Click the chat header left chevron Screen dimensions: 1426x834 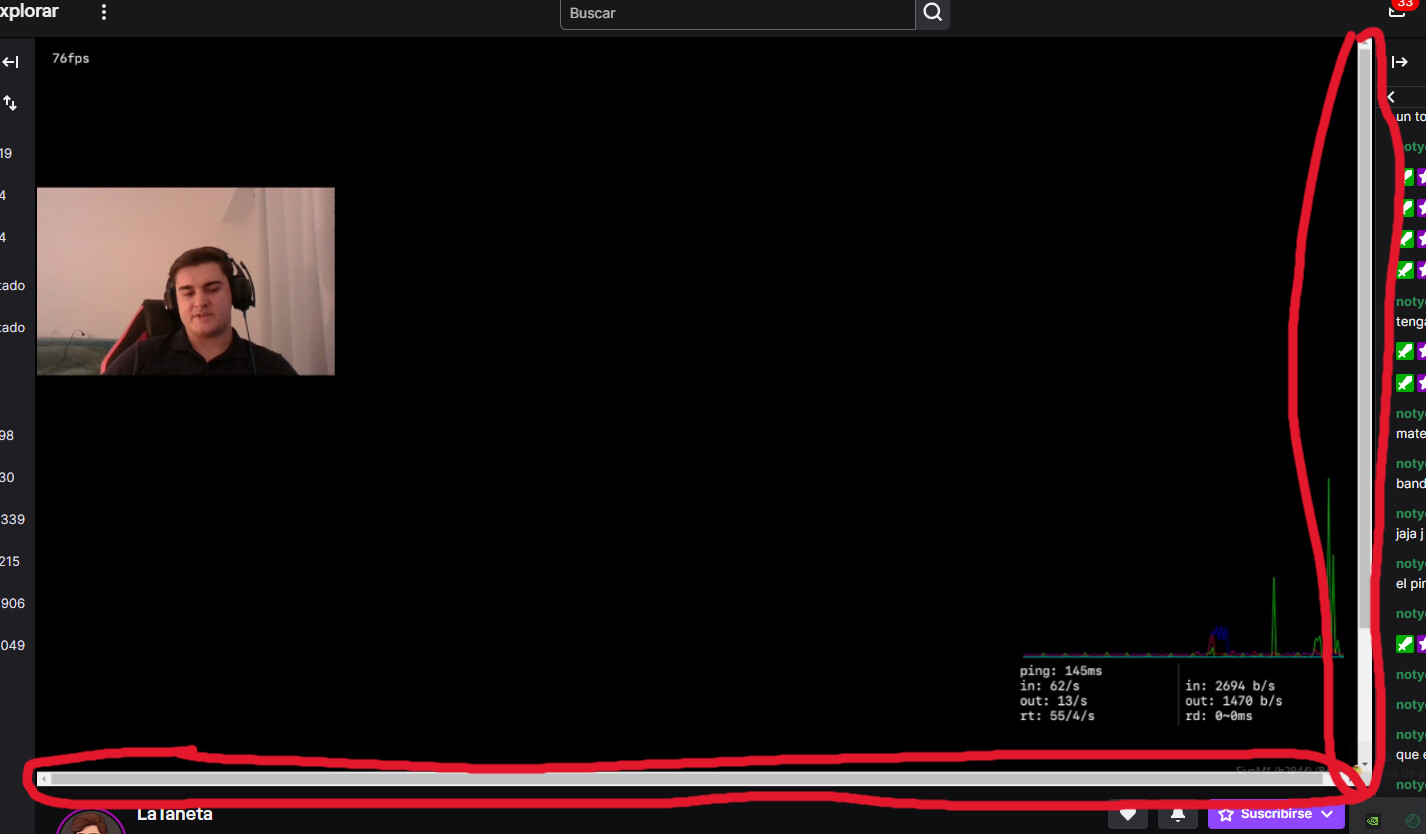coord(1391,97)
